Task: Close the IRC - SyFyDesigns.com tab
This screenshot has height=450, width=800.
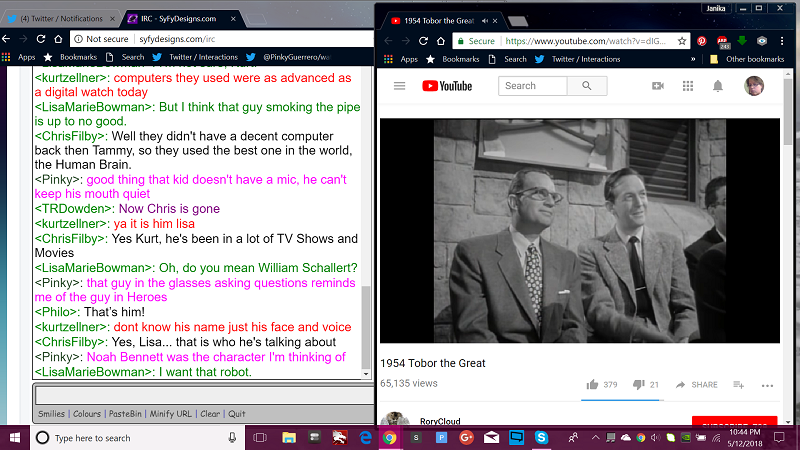Action: click(233, 19)
